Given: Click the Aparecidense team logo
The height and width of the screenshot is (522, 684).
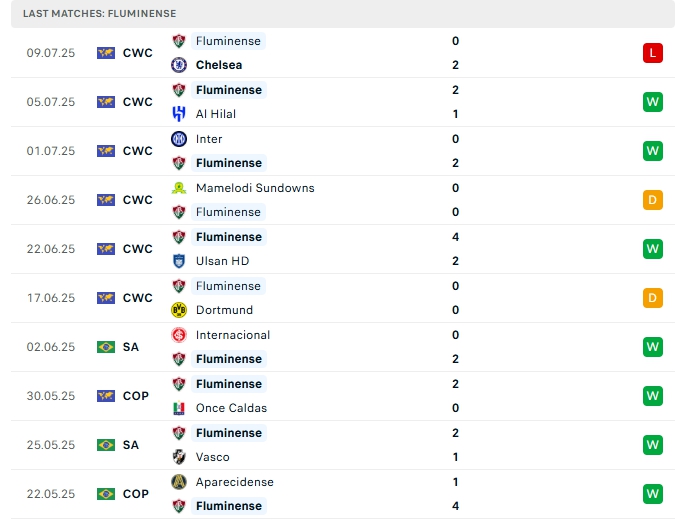Looking at the screenshot, I should tap(179, 482).
